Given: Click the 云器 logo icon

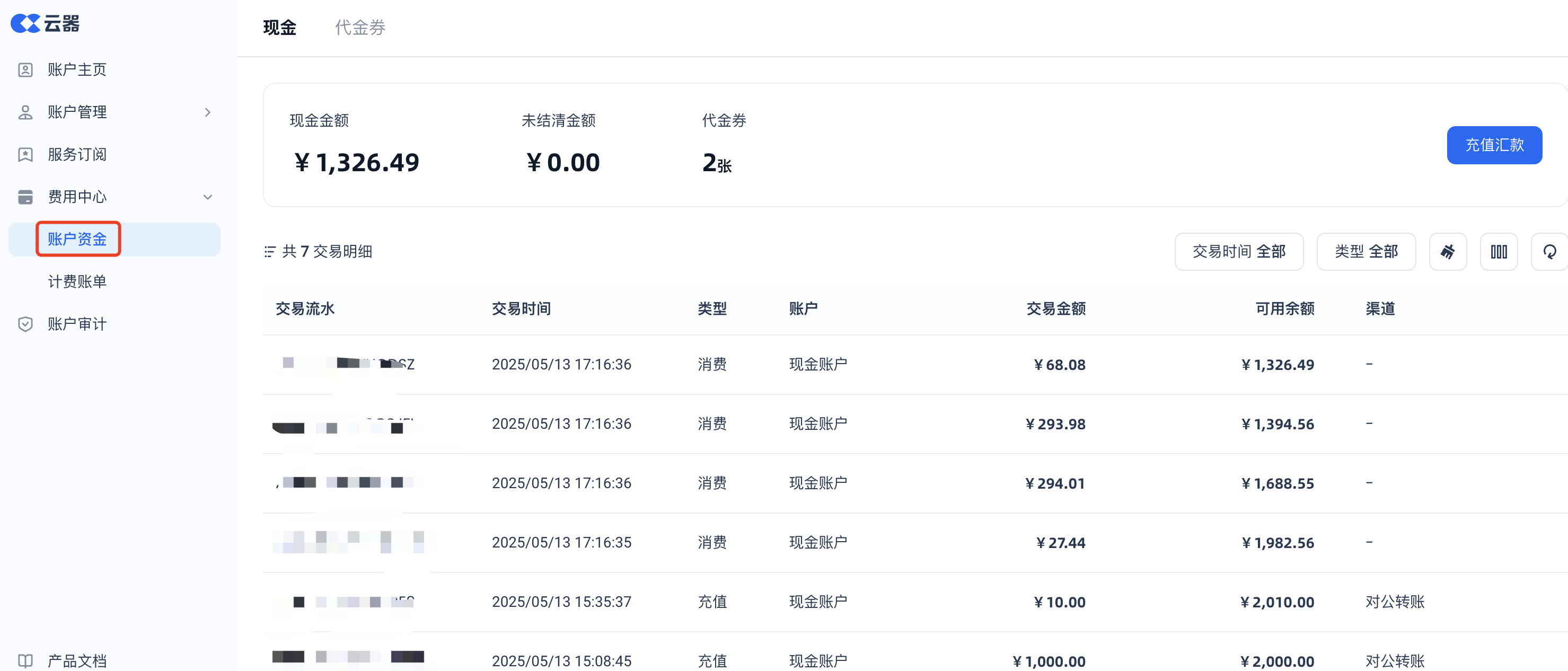Looking at the screenshot, I should point(25,23).
